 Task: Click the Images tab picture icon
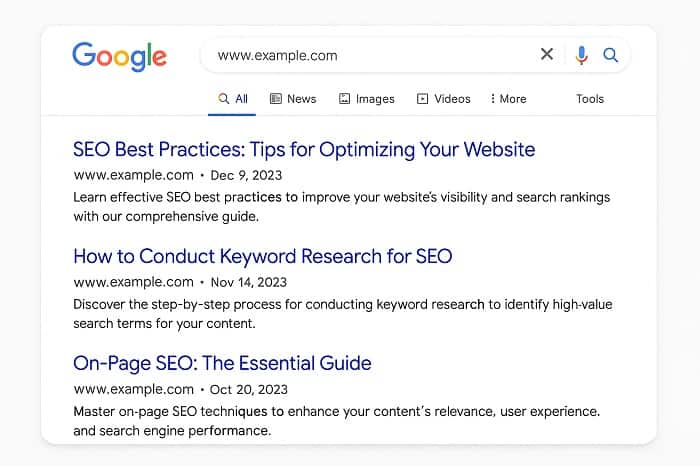344,99
